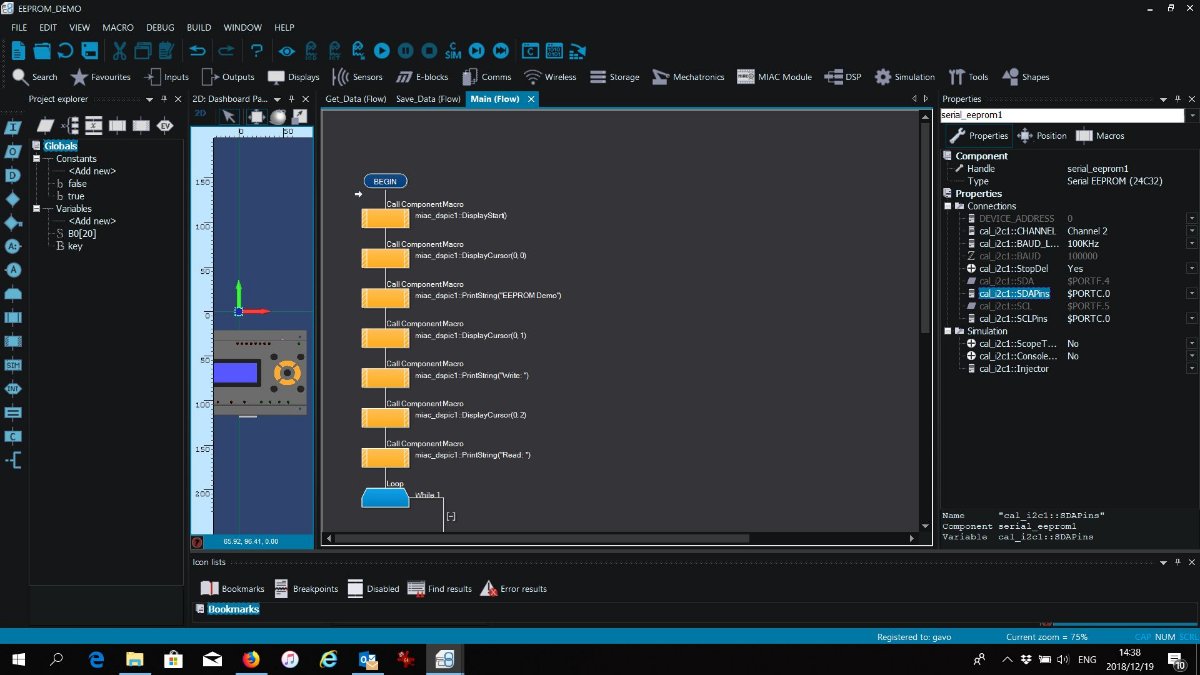Click the Save project disk icon

click(x=90, y=50)
